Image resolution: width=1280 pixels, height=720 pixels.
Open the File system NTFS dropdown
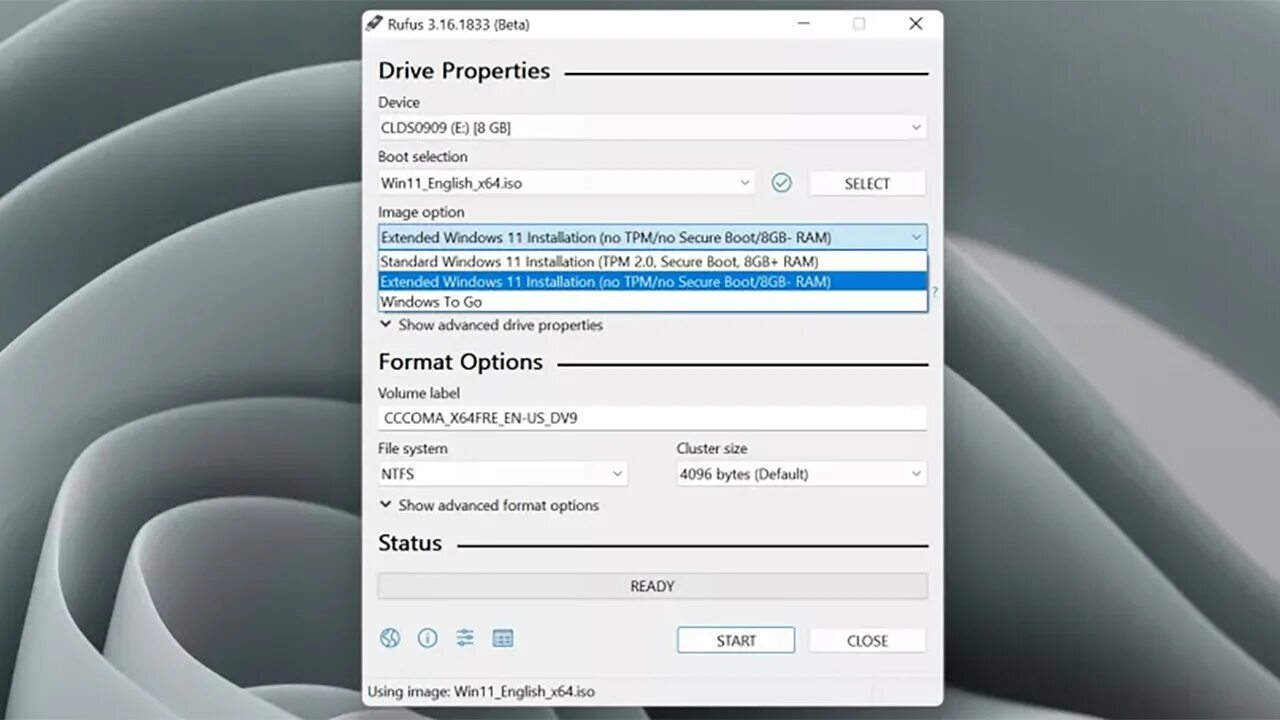coord(502,474)
